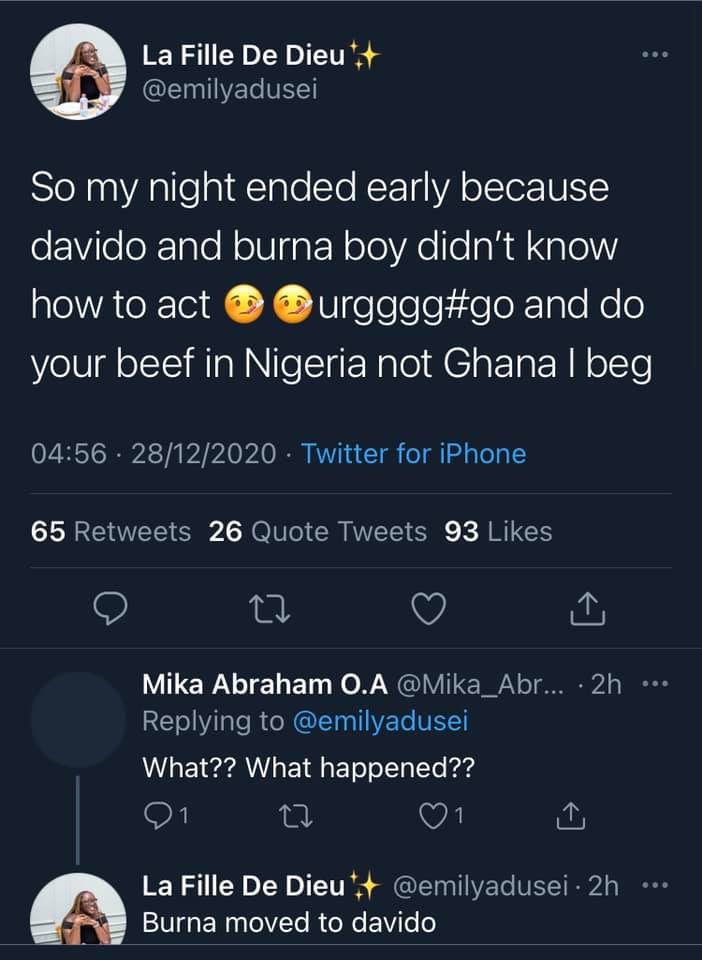Reply to Mika Abraham's comment
The height and width of the screenshot is (960, 702).
[159, 817]
